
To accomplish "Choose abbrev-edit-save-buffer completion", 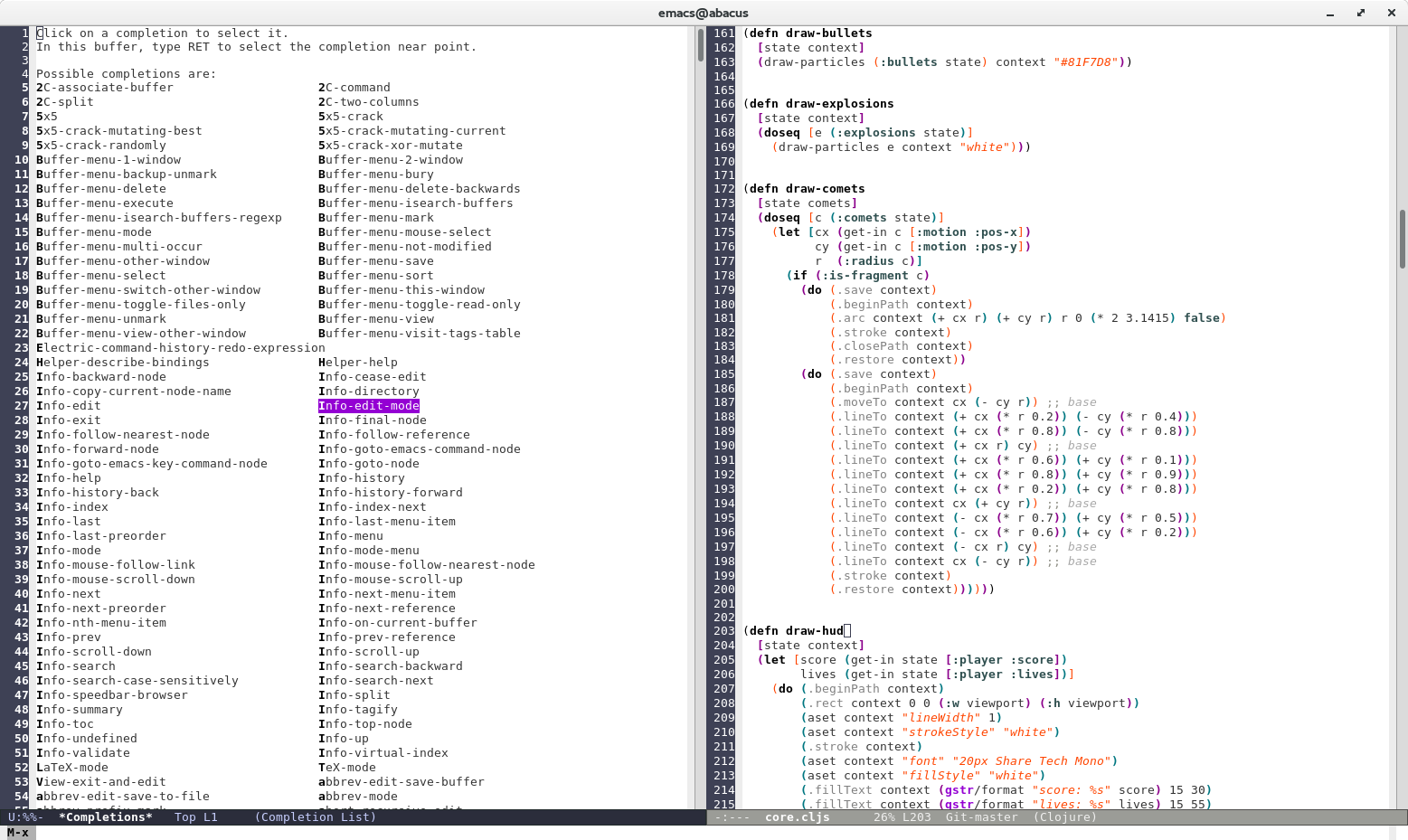I will pyautogui.click(x=402, y=782).
